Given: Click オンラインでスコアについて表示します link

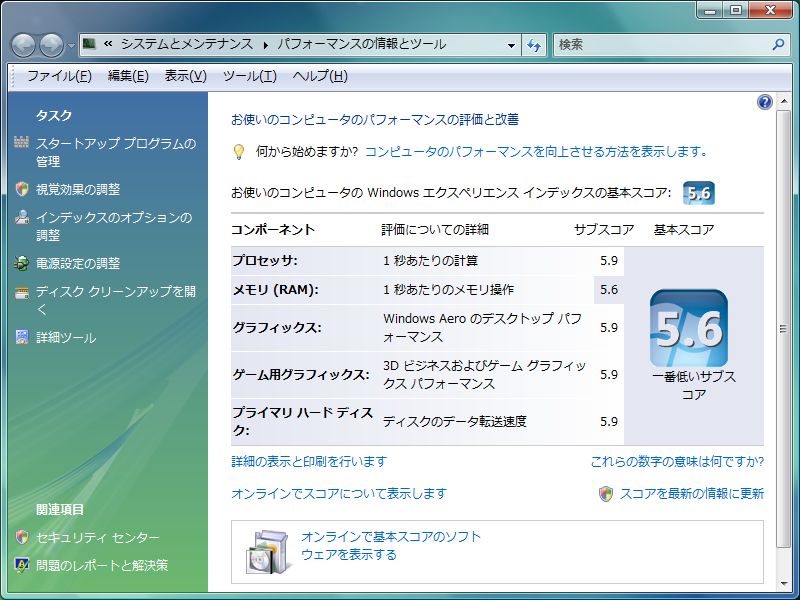Looking at the screenshot, I should pos(339,493).
